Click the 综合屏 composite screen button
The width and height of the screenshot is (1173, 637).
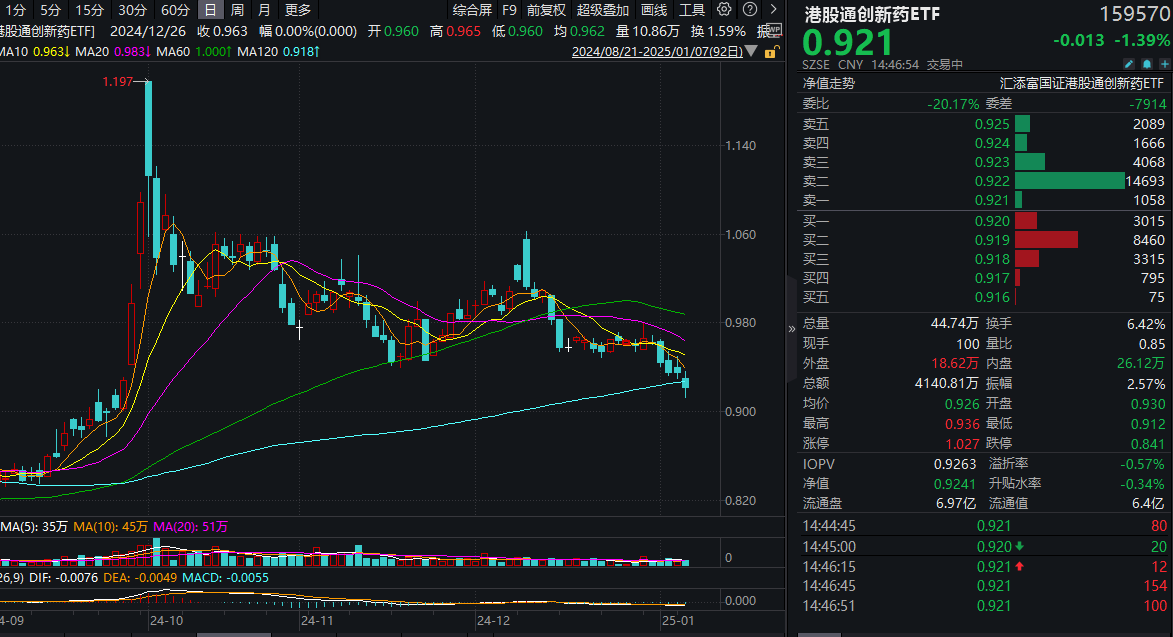(x=472, y=10)
